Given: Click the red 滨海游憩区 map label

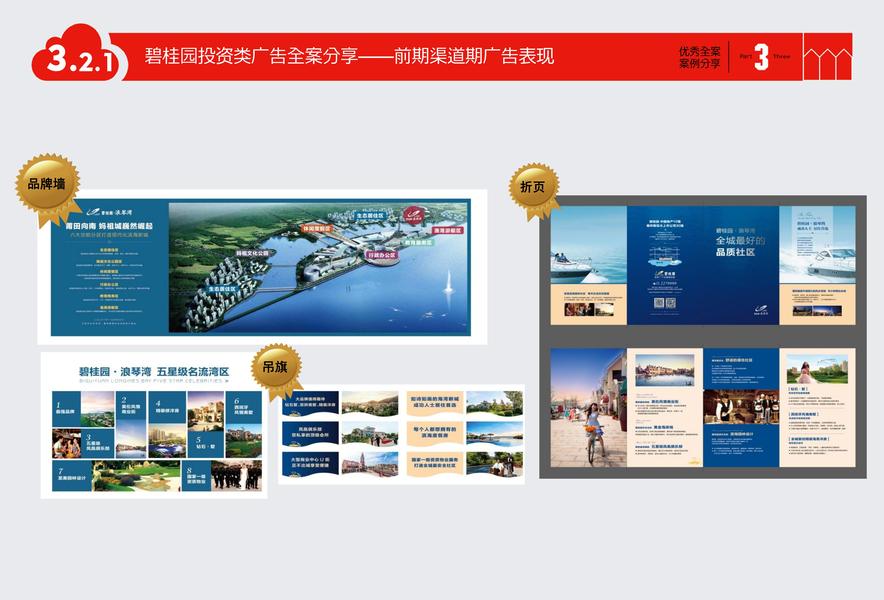Looking at the screenshot, I should point(448,231).
